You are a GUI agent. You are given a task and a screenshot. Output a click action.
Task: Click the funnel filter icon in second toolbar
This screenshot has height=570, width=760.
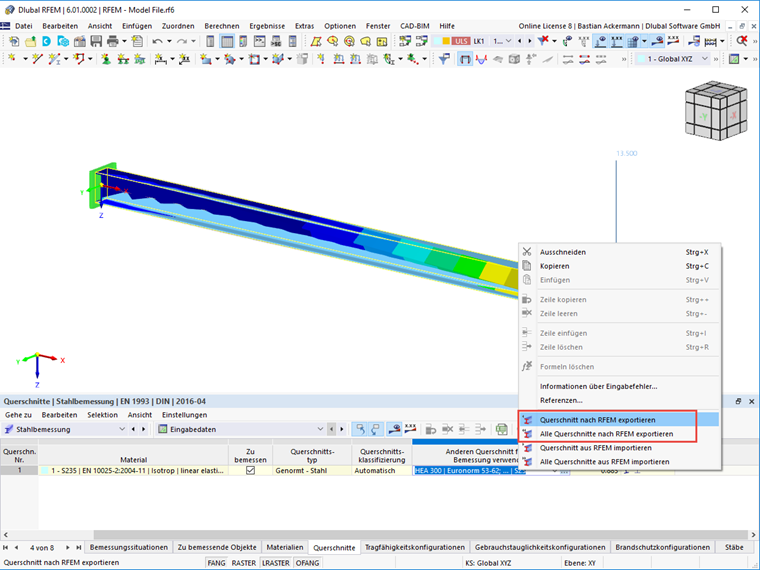(x=444, y=59)
